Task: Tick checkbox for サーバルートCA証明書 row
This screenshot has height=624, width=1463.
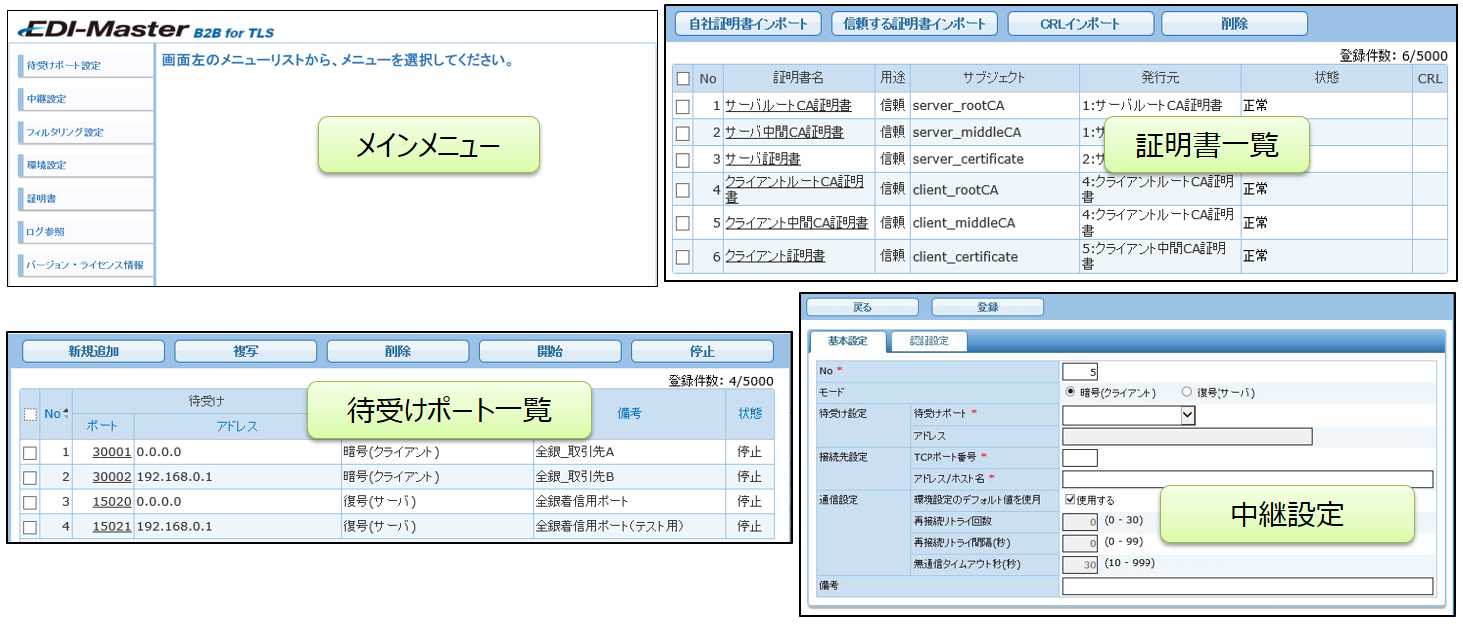Action: (683, 106)
